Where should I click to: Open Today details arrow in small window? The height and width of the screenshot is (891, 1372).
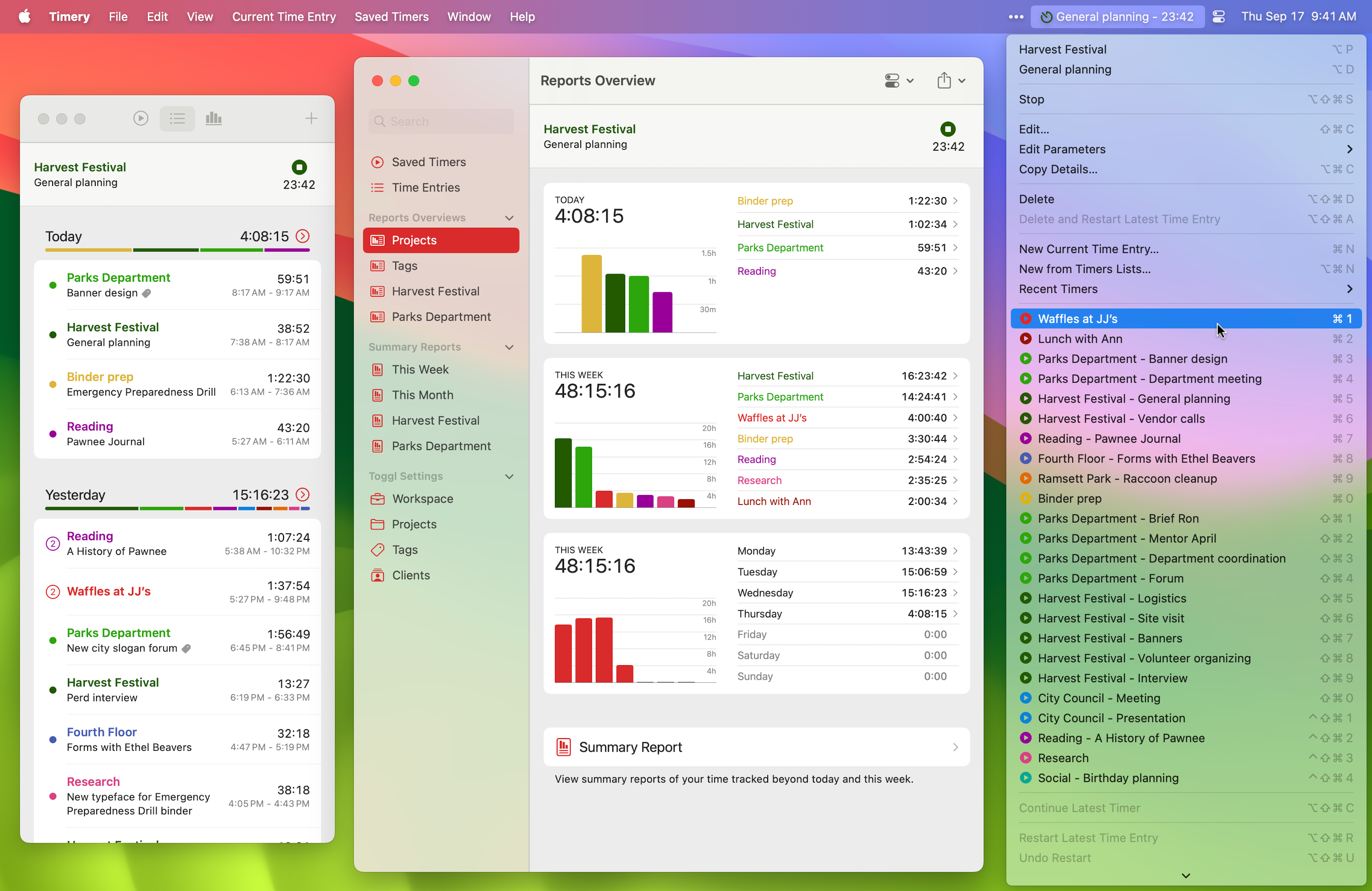(x=303, y=236)
